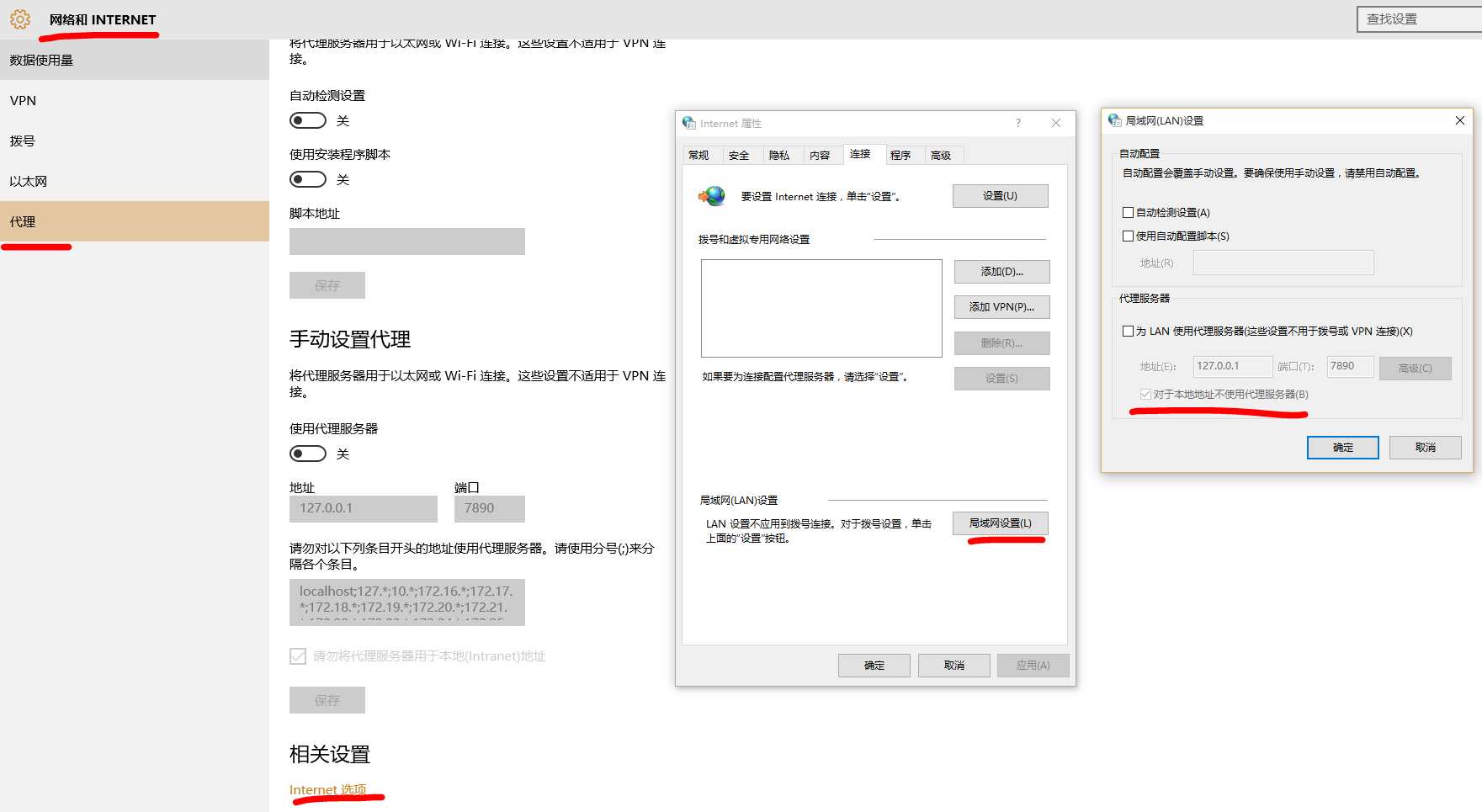Uncheck 对于本地地址不使用代理服务器(B)

1145,393
